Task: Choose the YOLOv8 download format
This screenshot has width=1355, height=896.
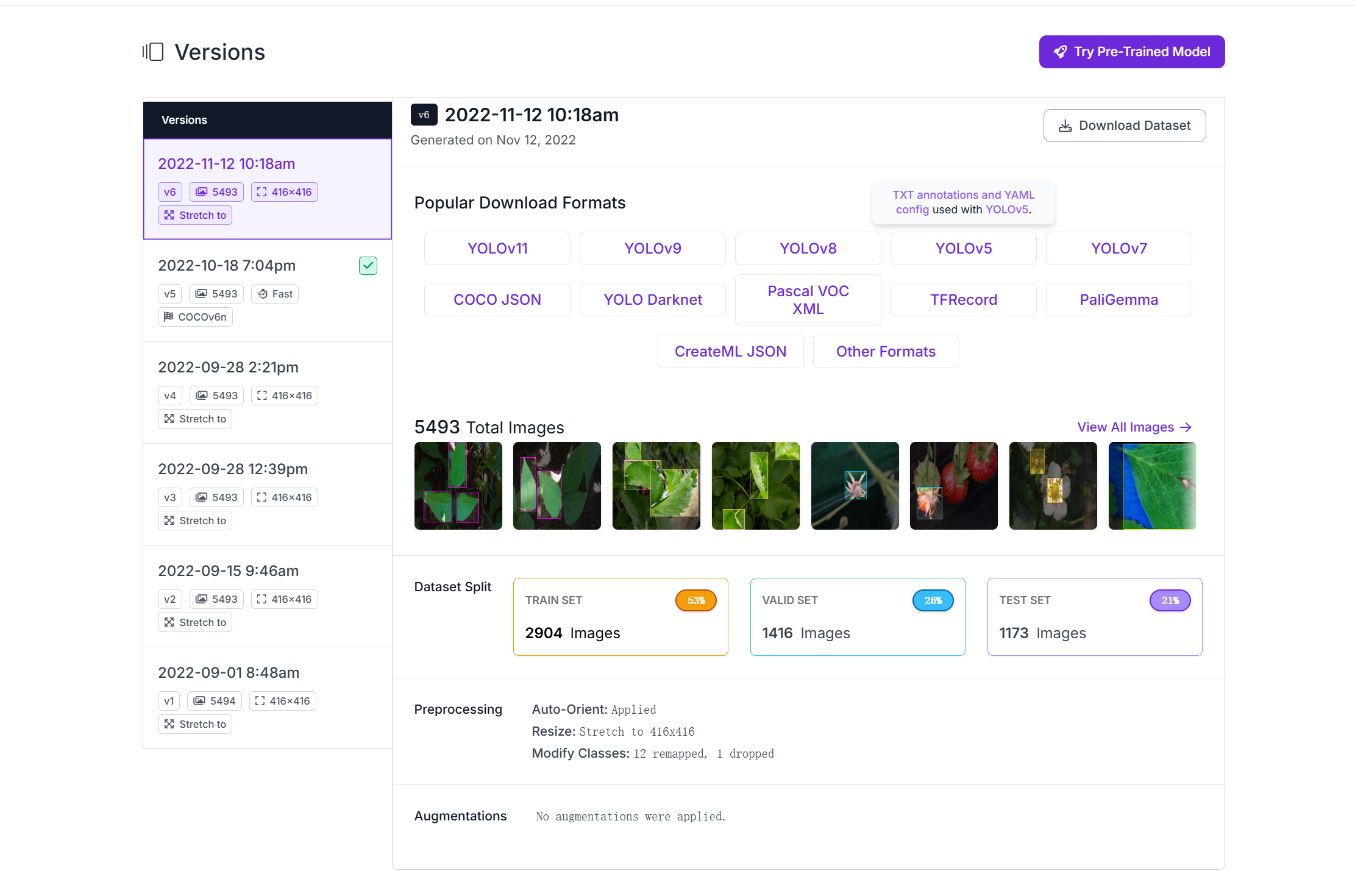Action: point(808,249)
